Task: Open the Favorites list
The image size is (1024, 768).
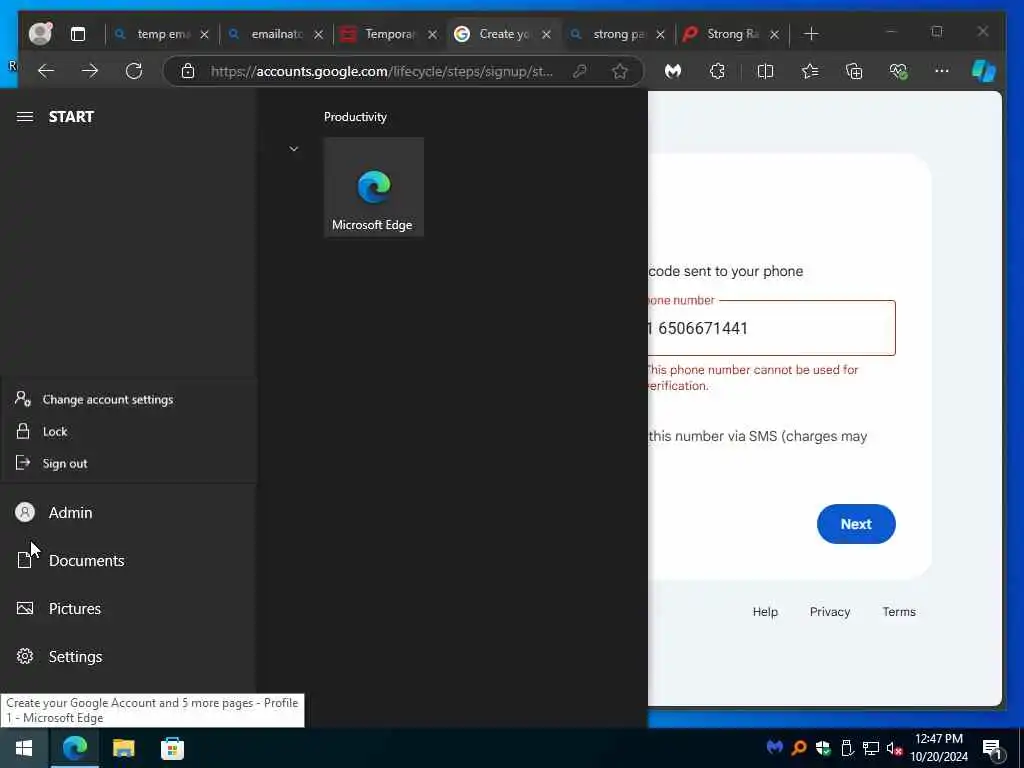Action: (x=810, y=71)
